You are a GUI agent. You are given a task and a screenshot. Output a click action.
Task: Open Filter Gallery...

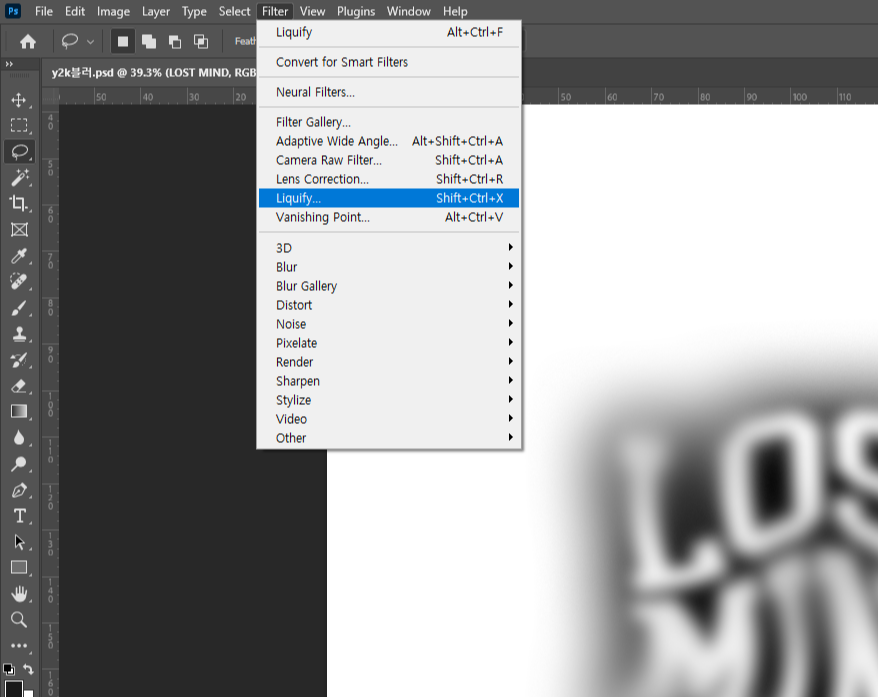tap(389, 122)
